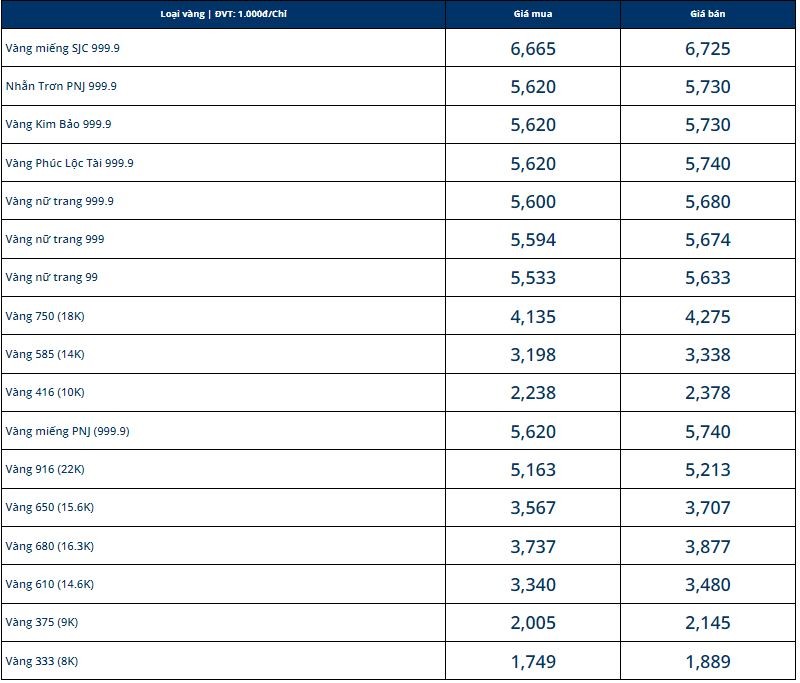
Task: Select the 'Vàng Kim Bảo 999.9' label
Action: tap(58, 124)
